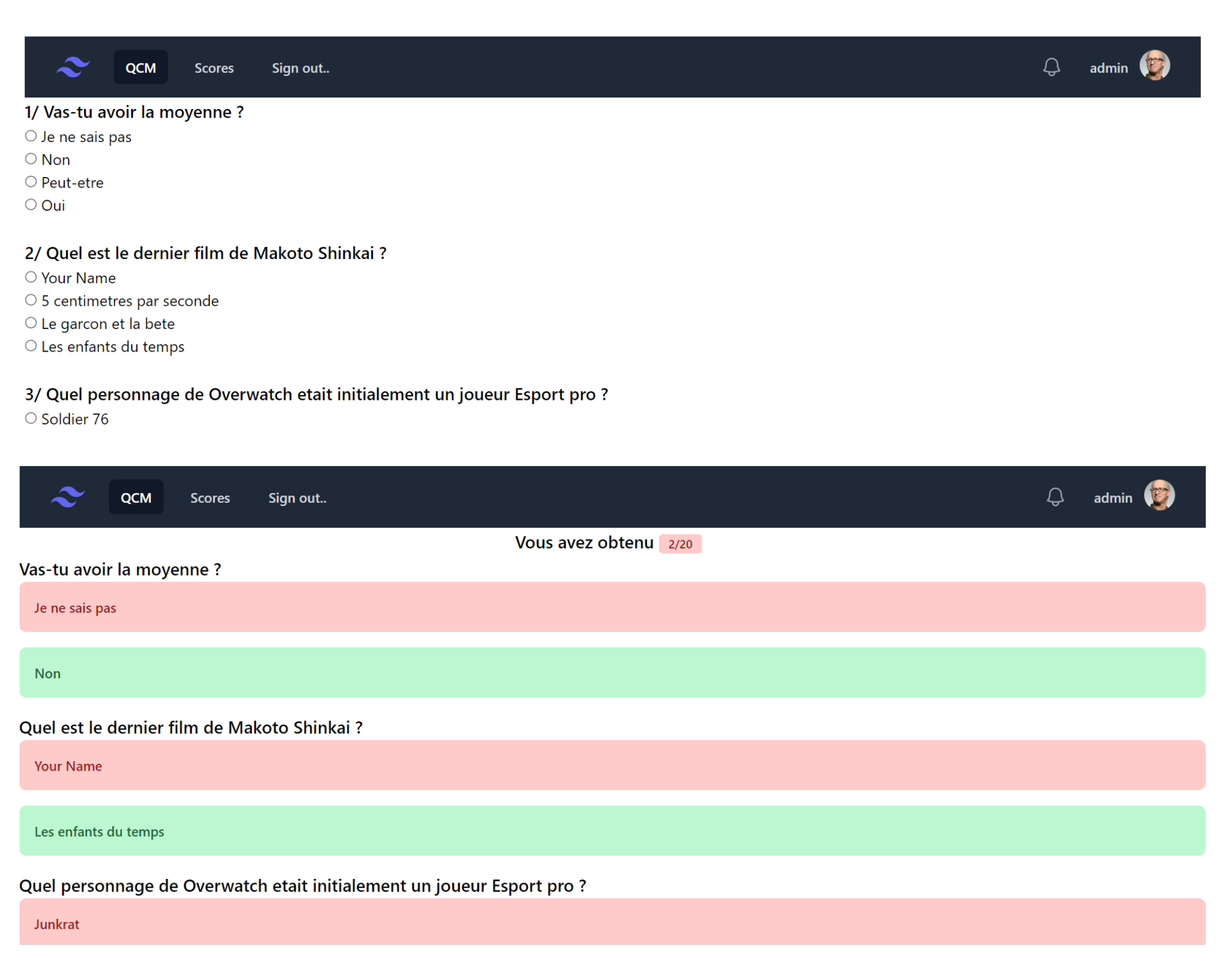Click Sign out.. in bottom navbar
1225x980 pixels.
coord(297,498)
